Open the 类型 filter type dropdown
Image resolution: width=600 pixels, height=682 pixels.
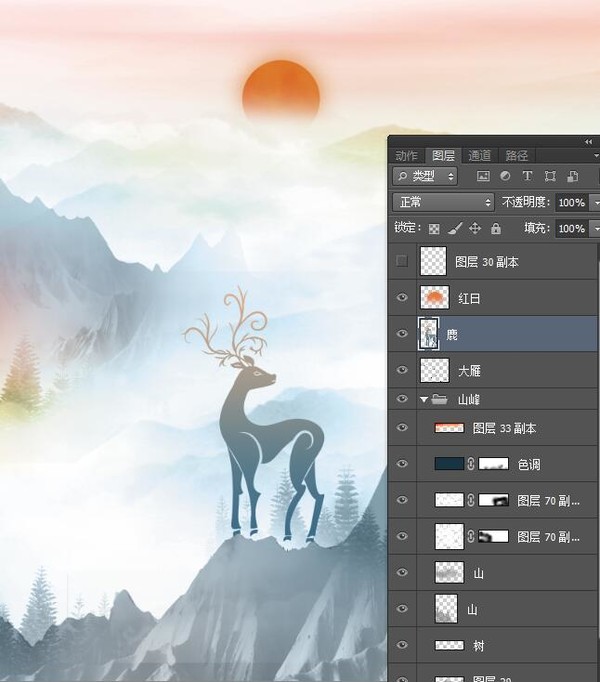pos(425,176)
